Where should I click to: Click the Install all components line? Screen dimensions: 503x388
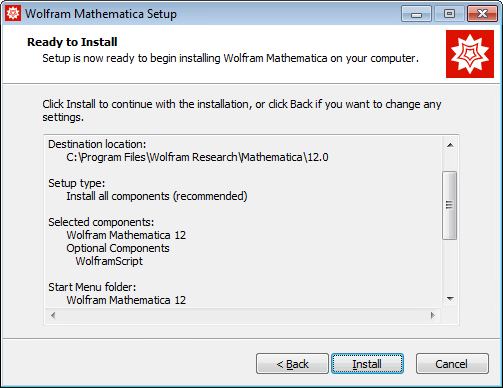(x=157, y=196)
